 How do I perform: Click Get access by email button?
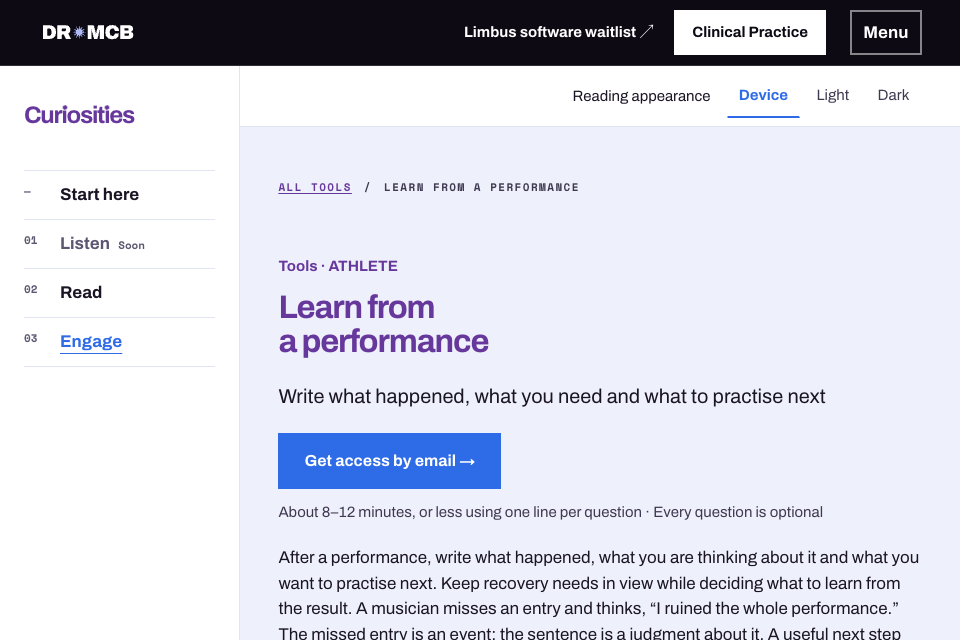(x=389, y=461)
